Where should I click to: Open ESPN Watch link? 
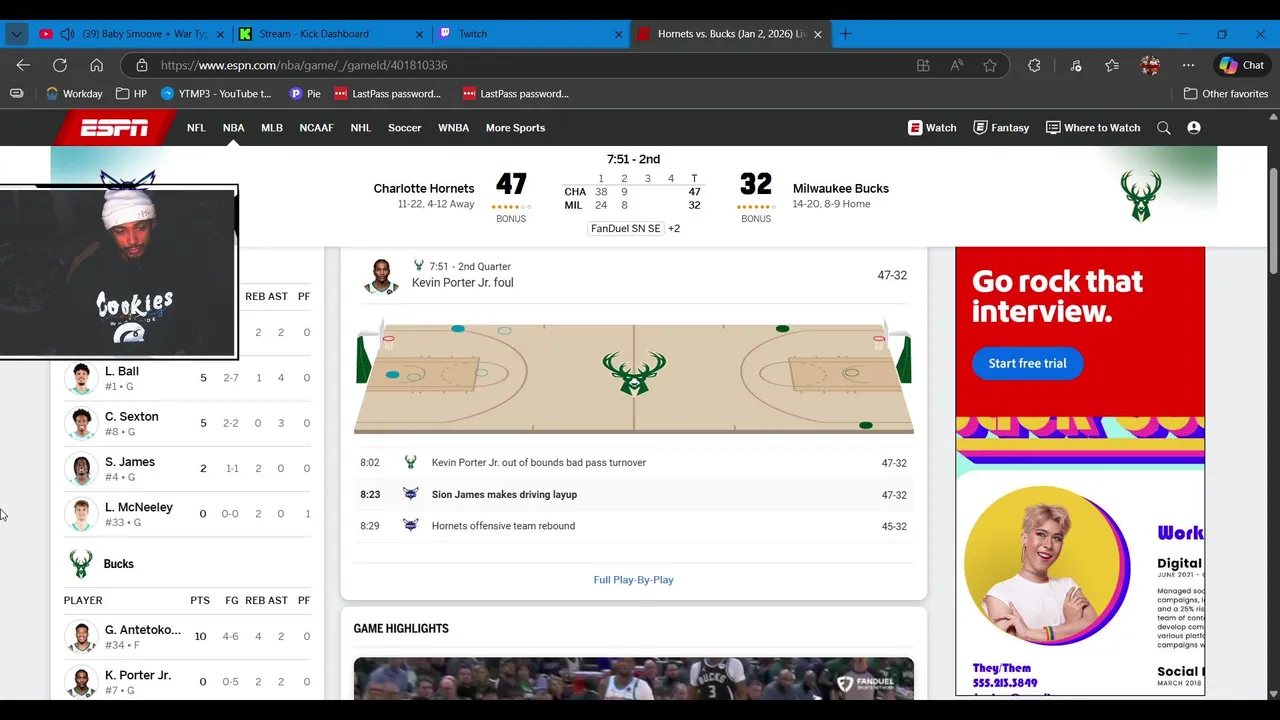[x=932, y=128]
